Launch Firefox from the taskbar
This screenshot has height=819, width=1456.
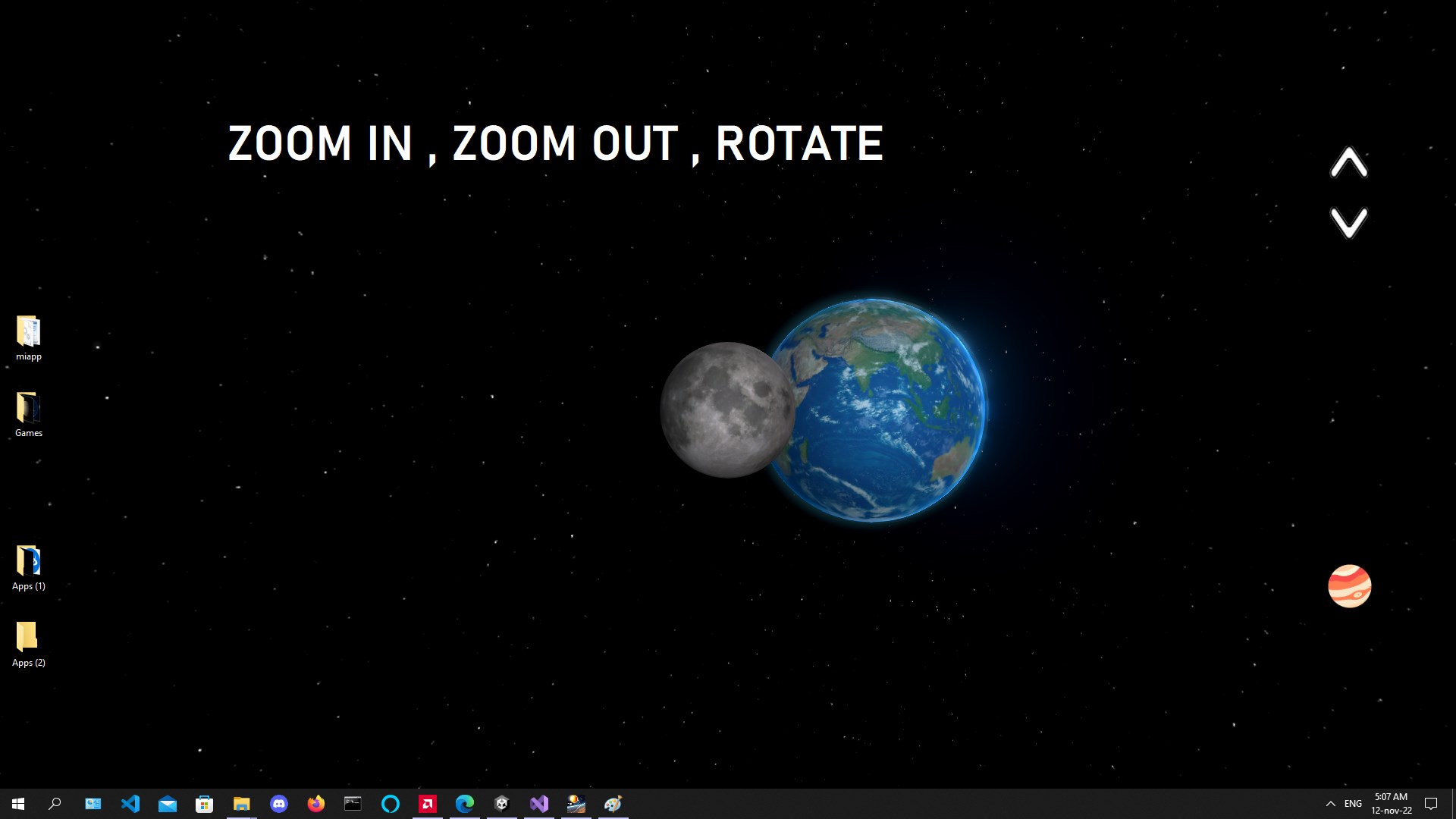[315, 803]
